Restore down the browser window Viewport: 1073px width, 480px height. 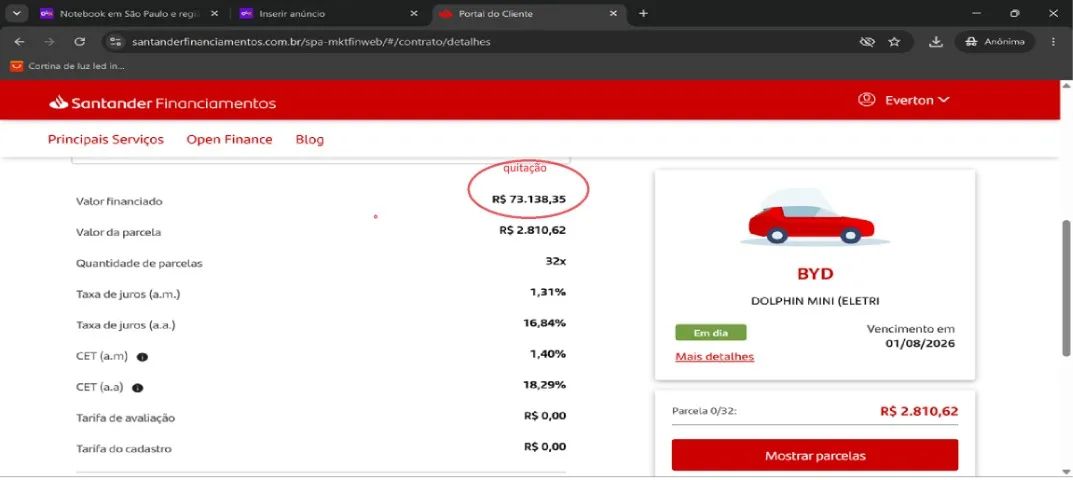point(1015,13)
